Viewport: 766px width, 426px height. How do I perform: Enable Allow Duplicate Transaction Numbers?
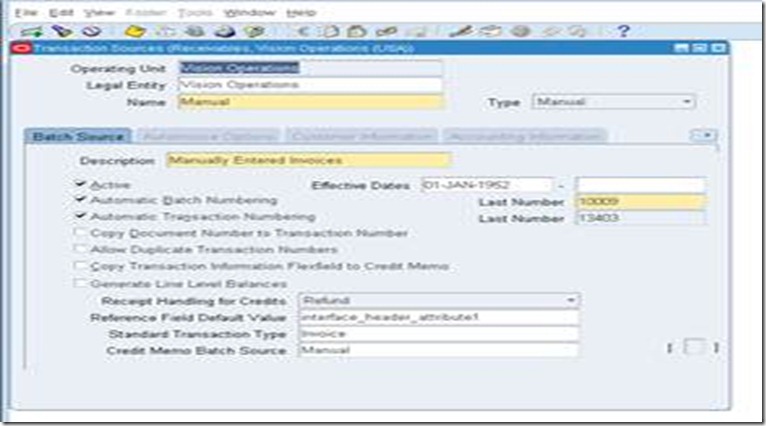[80, 249]
